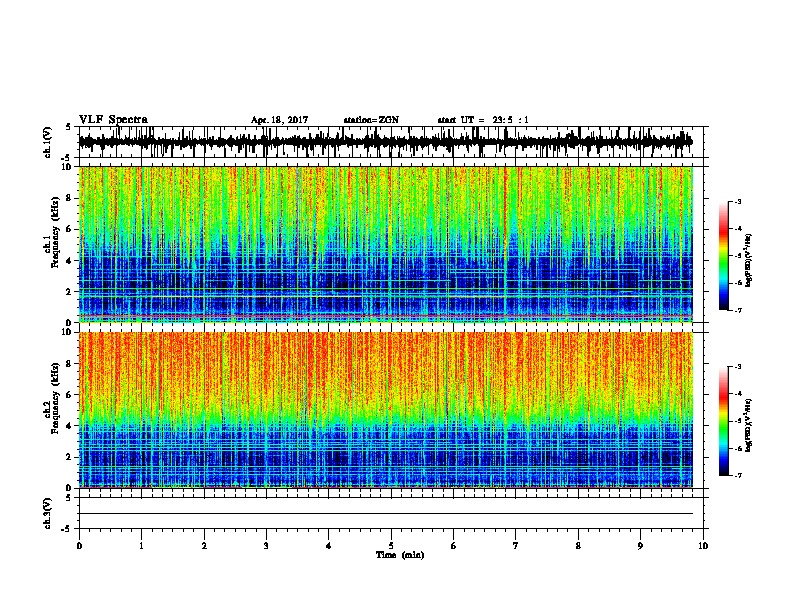Click time axis tick label "4"
Image resolution: width=792 pixels, height=612 pixels.
[x=328, y=546]
